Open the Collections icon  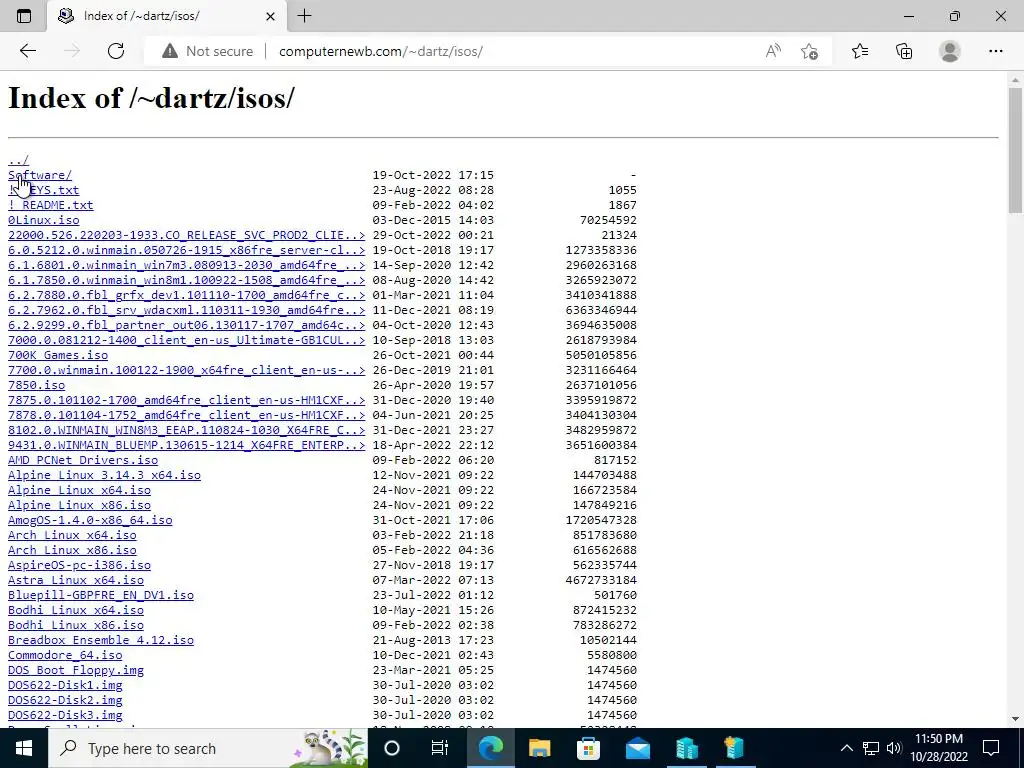(904, 51)
